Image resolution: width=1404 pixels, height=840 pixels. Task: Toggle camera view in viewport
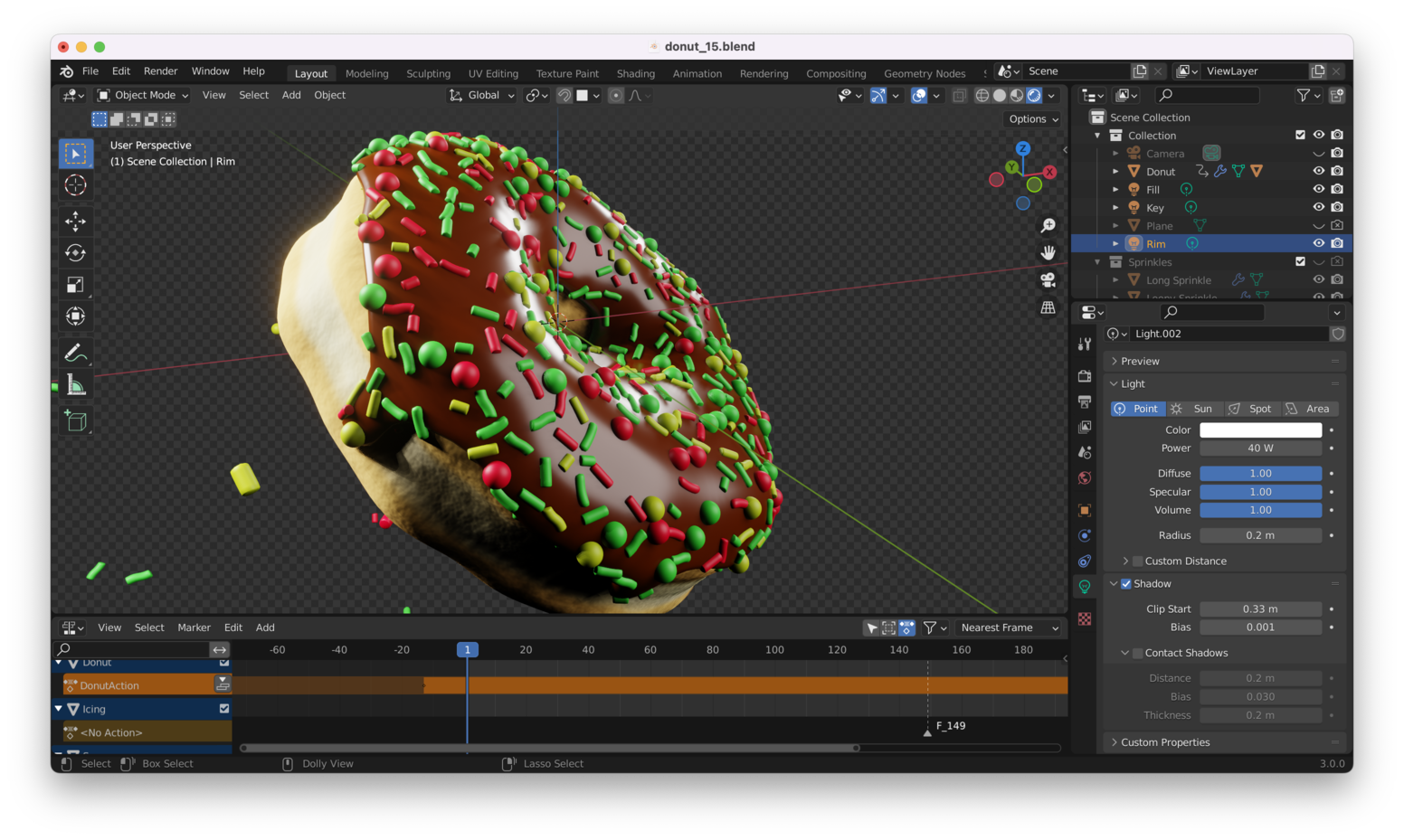tap(1048, 280)
